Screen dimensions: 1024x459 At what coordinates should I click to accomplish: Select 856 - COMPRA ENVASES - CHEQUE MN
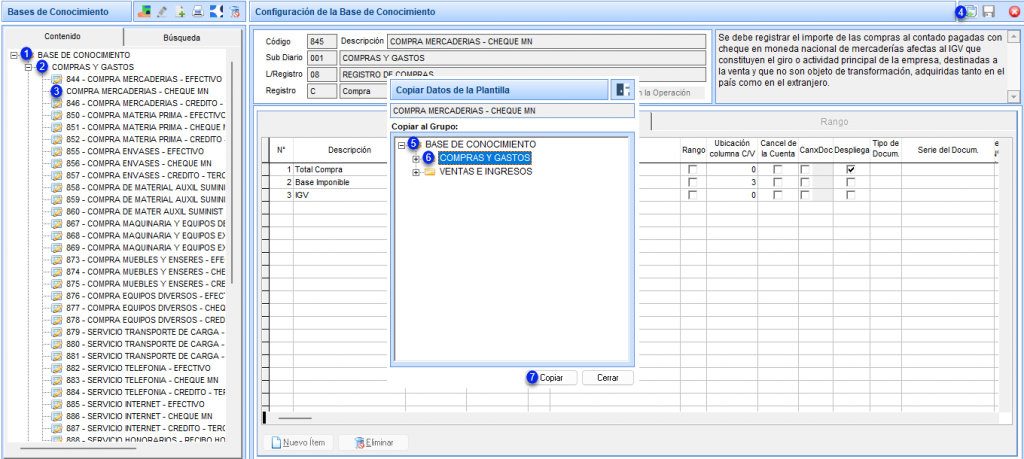click(x=139, y=163)
